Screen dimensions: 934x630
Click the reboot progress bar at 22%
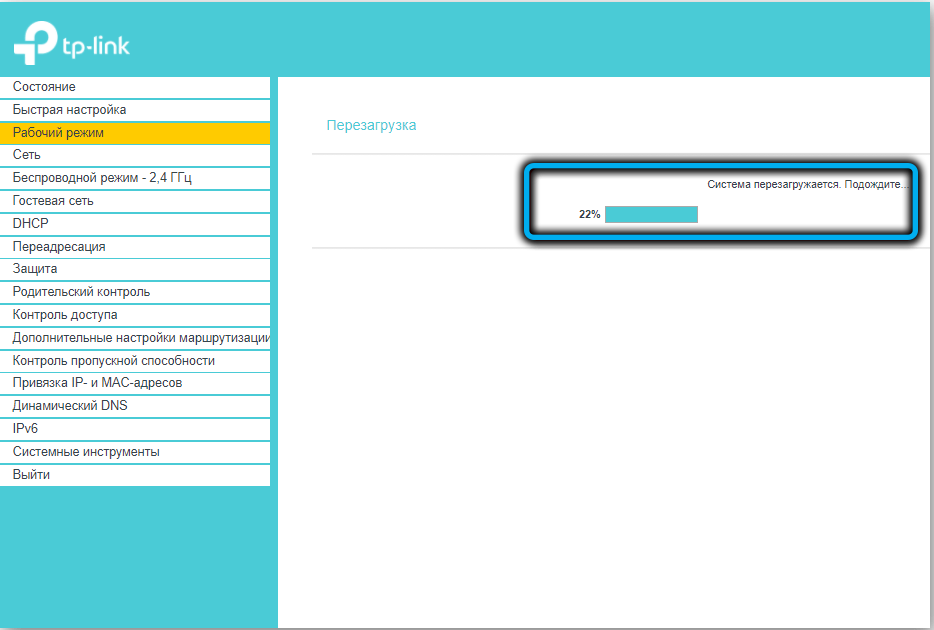pos(651,214)
